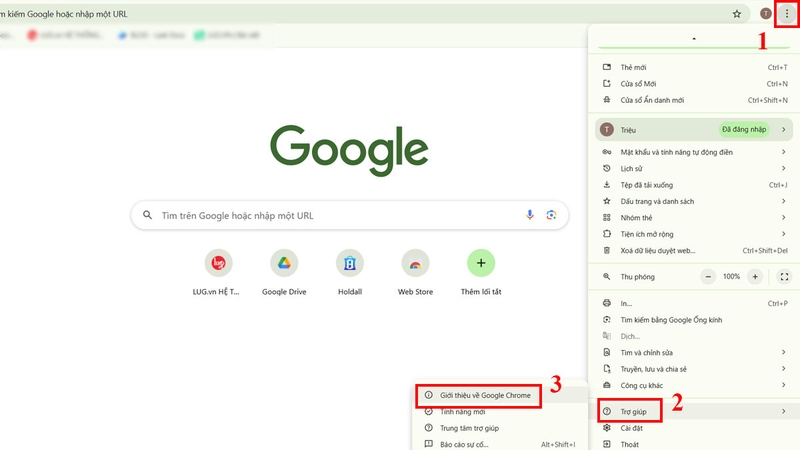
Task: Expand Công cụ khác submenu
Action: point(694,385)
